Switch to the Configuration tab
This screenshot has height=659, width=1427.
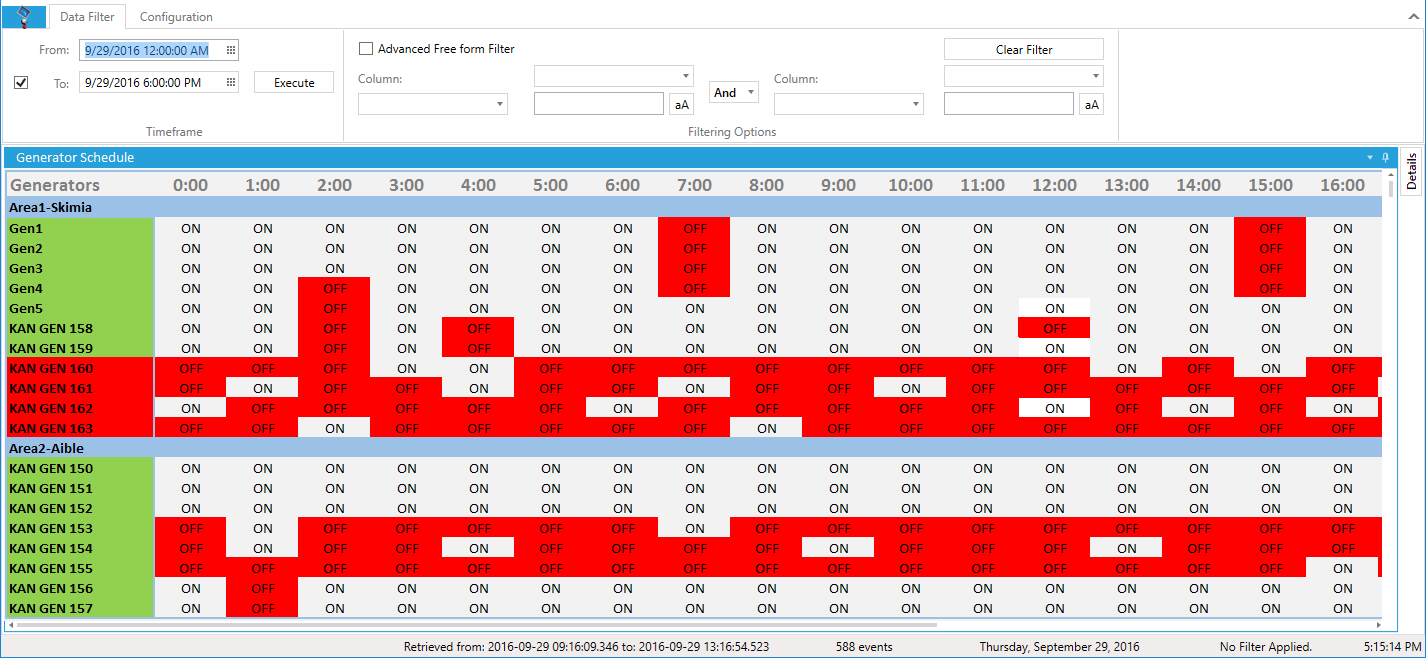pyautogui.click(x=176, y=17)
